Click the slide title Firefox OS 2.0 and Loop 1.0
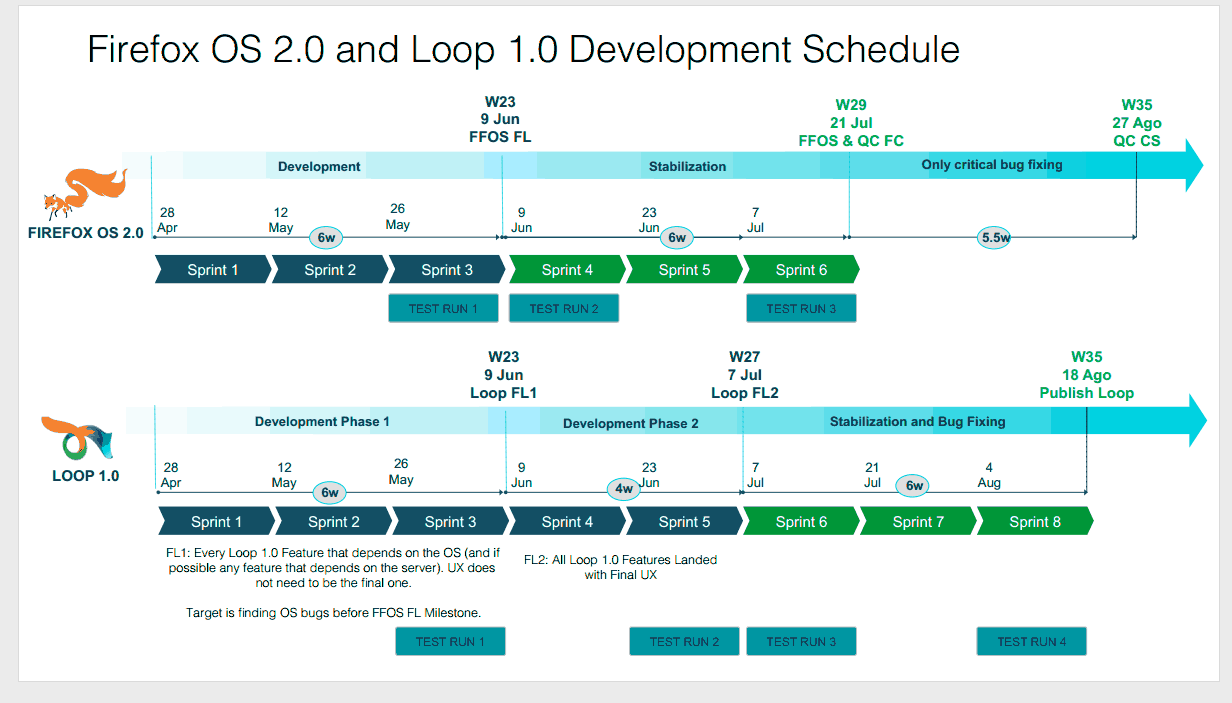 (x=523, y=49)
